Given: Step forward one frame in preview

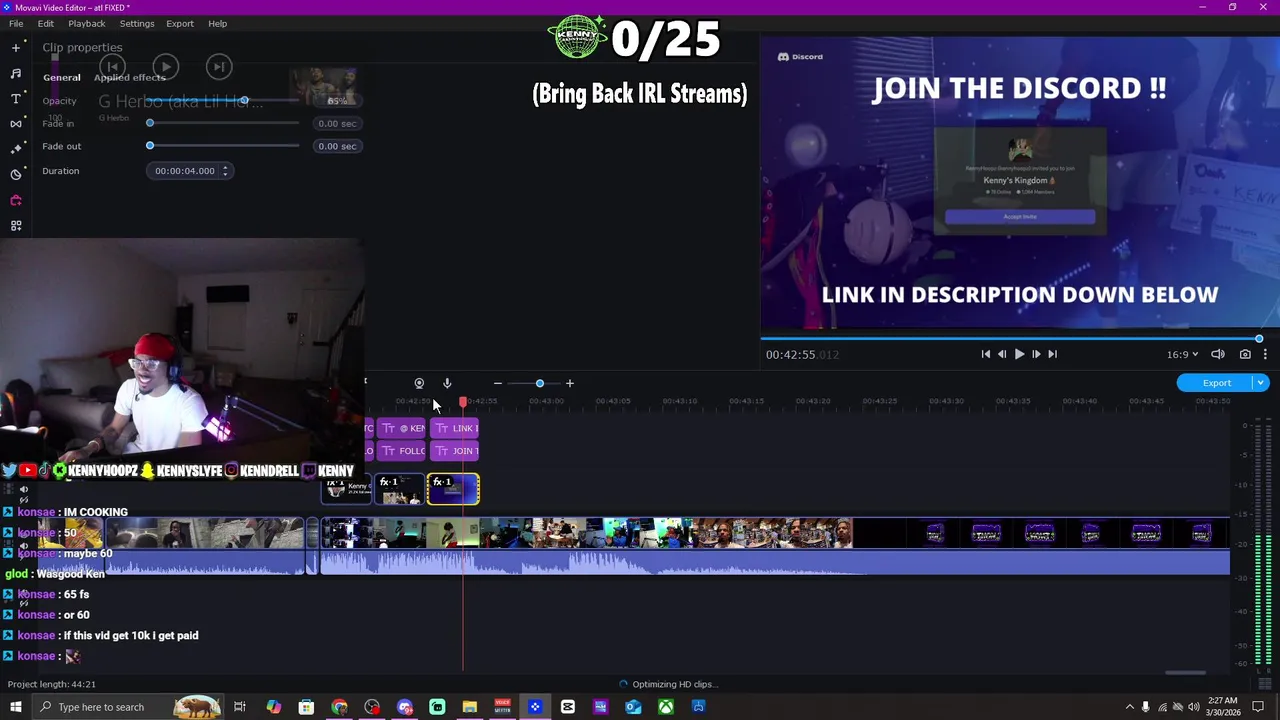Looking at the screenshot, I should pos(1036,354).
